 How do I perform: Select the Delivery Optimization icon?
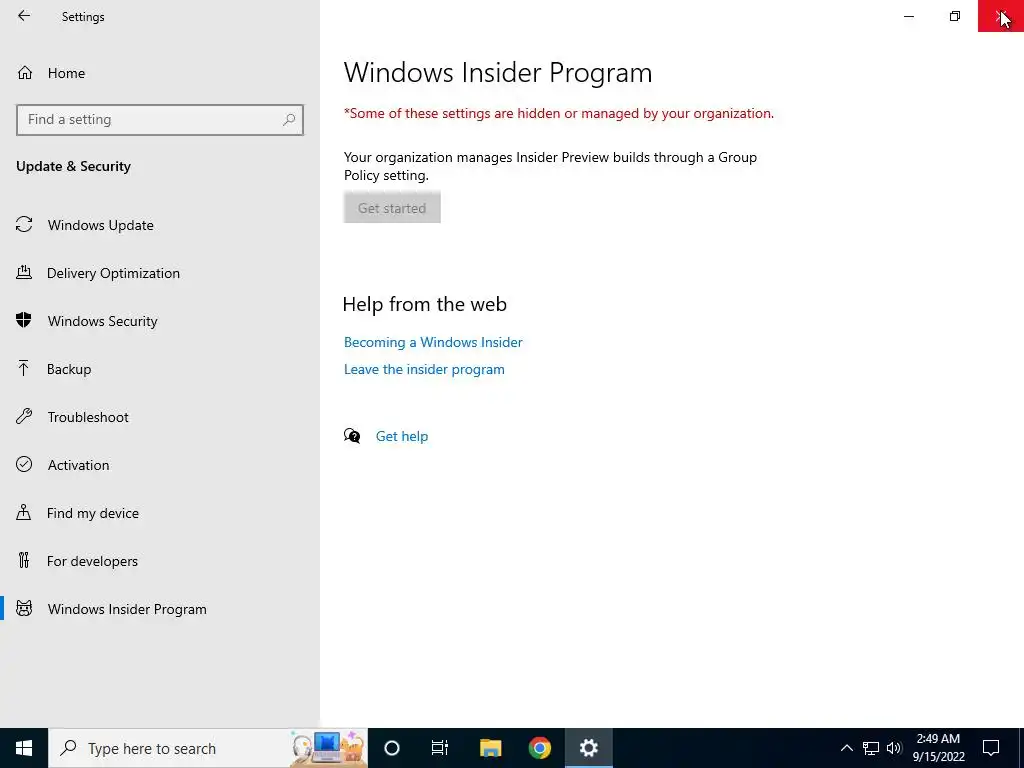24,273
